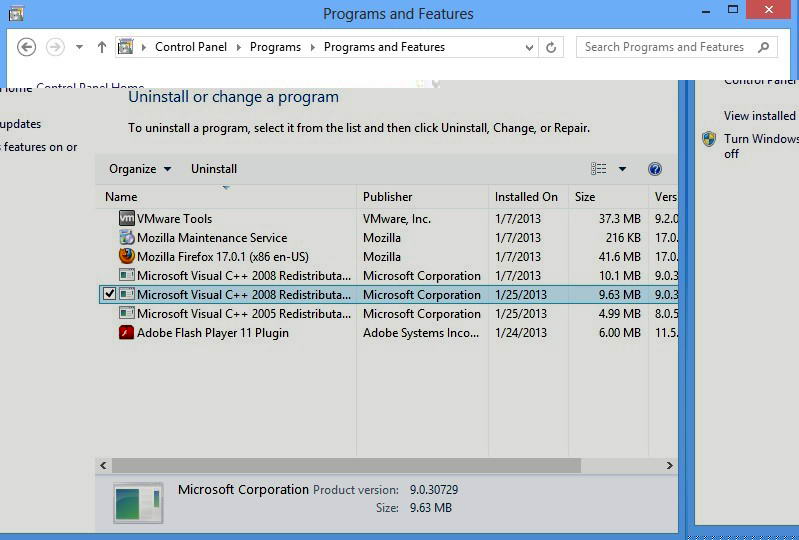This screenshot has width=799, height=540.
Task: Select Mozilla Firefox 17.0.1 (x86 en-US)
Action: [223, 257]
